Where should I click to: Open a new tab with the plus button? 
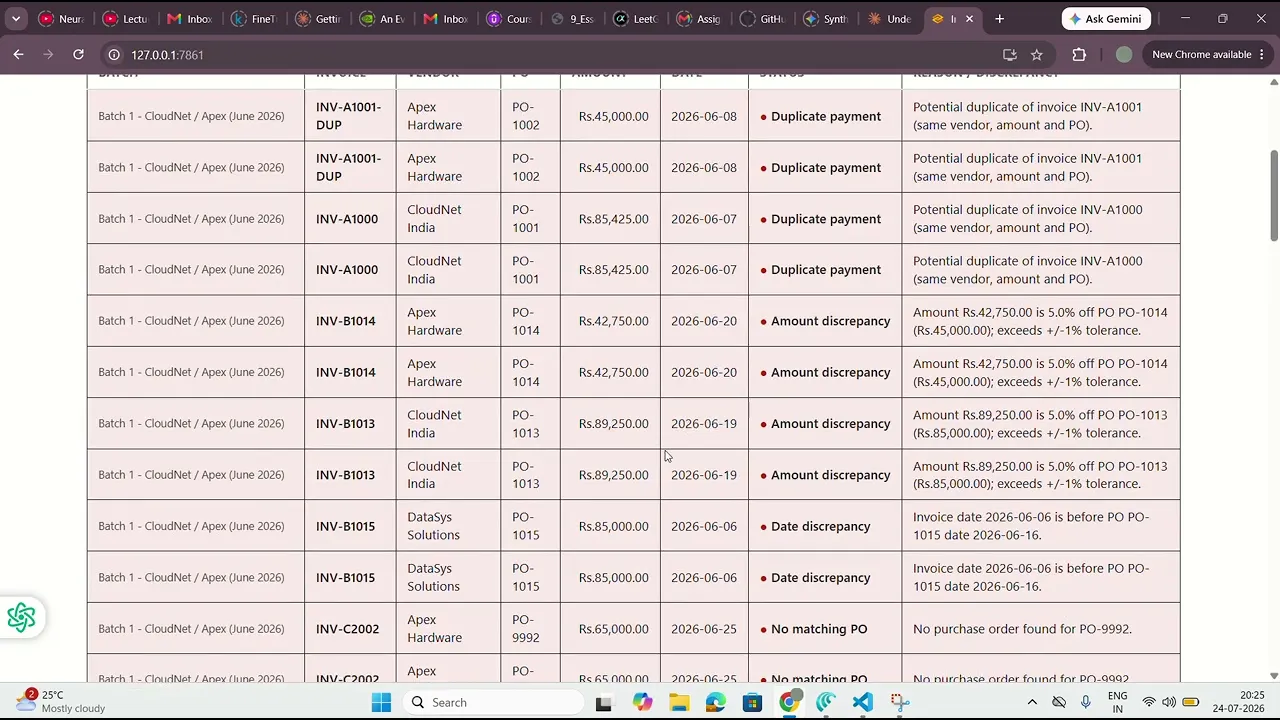999,18
